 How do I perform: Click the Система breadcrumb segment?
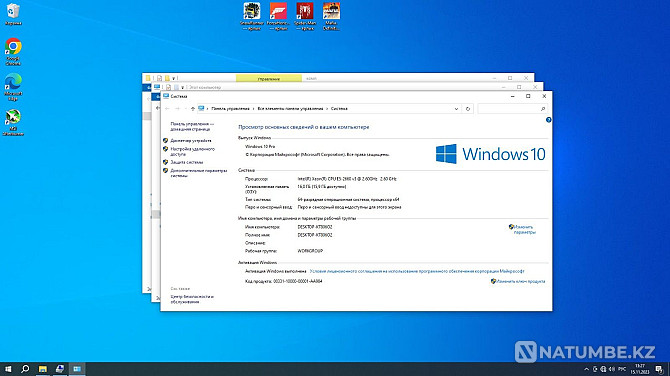tap(339, 109)
